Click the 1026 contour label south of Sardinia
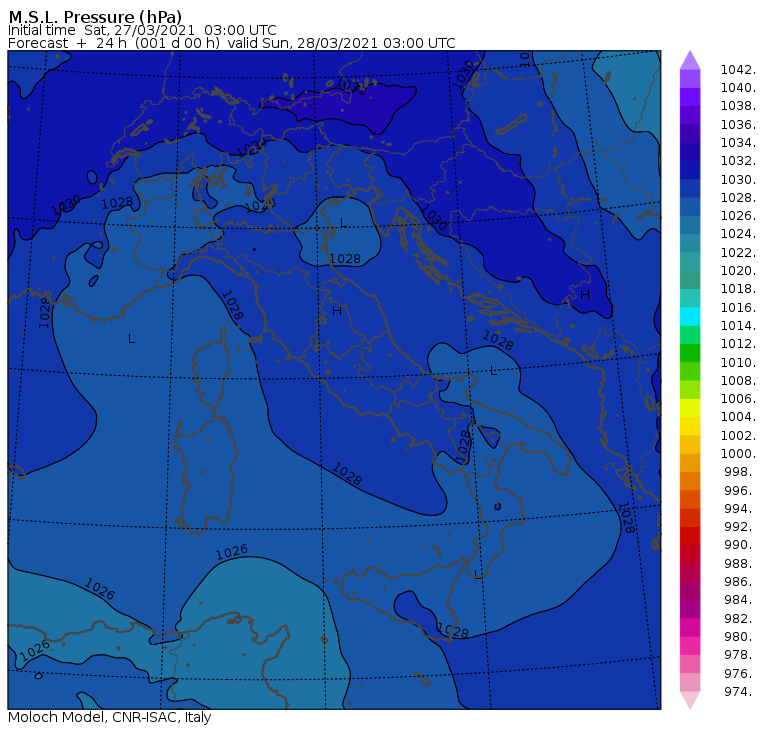The width and height of the screenshot is (760, 731). coord(232,552)
